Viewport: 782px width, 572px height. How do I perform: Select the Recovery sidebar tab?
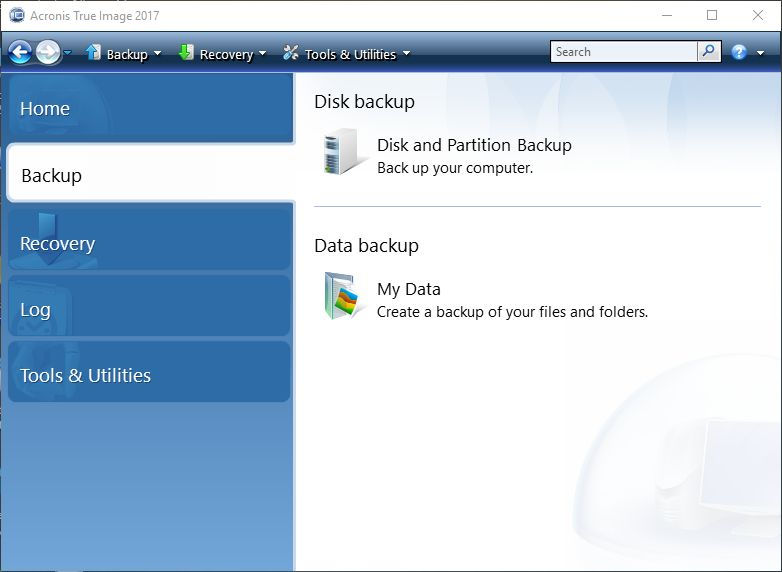(x=149, y=238)
